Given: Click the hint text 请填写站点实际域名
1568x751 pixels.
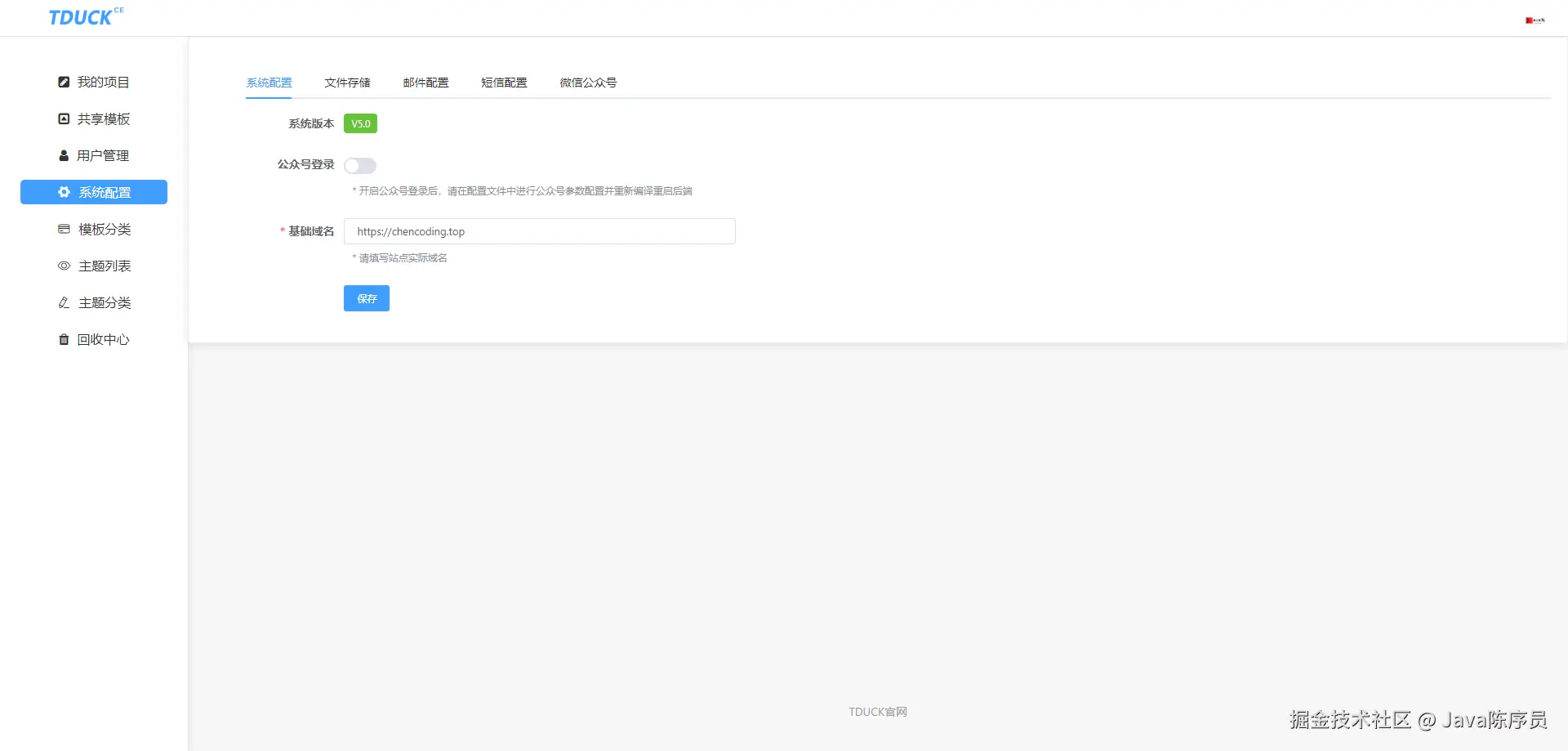Looking at the screenshot, I should (x=400, y=258).
